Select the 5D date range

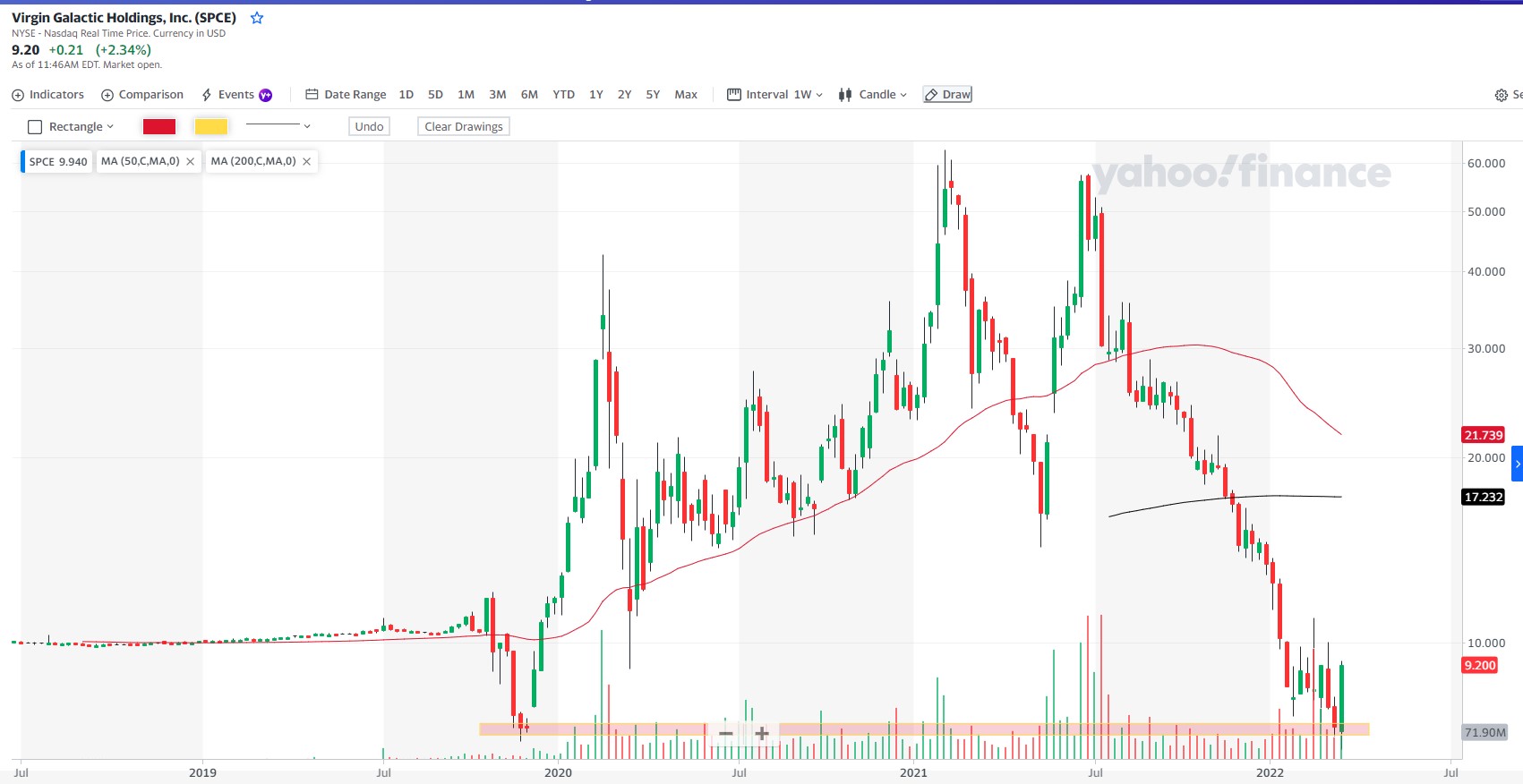click(x=436, y=95)
